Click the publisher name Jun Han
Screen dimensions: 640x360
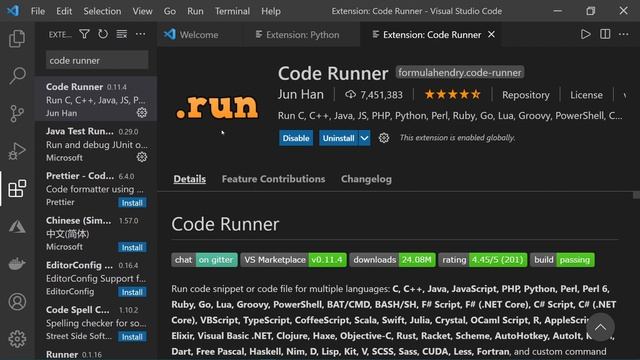[301, 94]
